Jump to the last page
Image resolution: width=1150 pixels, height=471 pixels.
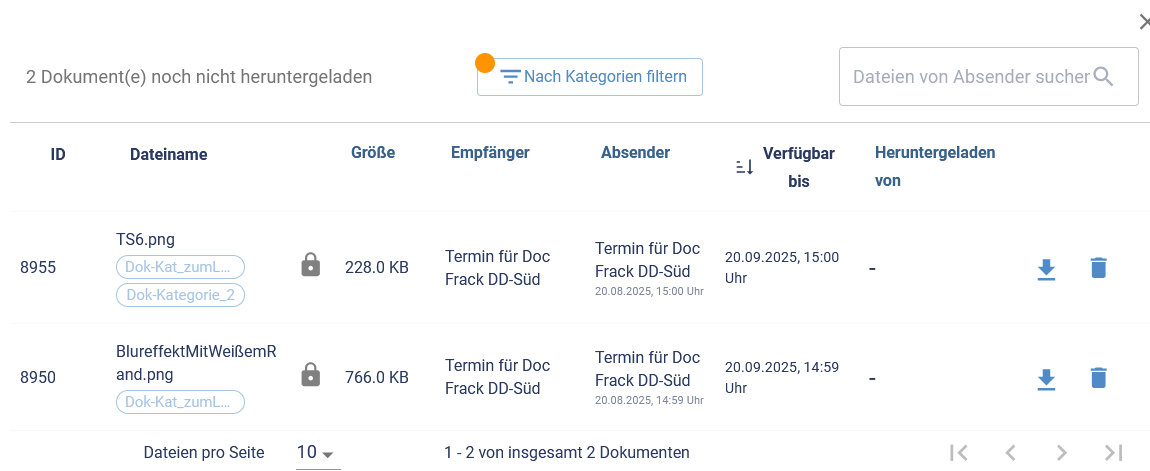tap(1114, 453)
